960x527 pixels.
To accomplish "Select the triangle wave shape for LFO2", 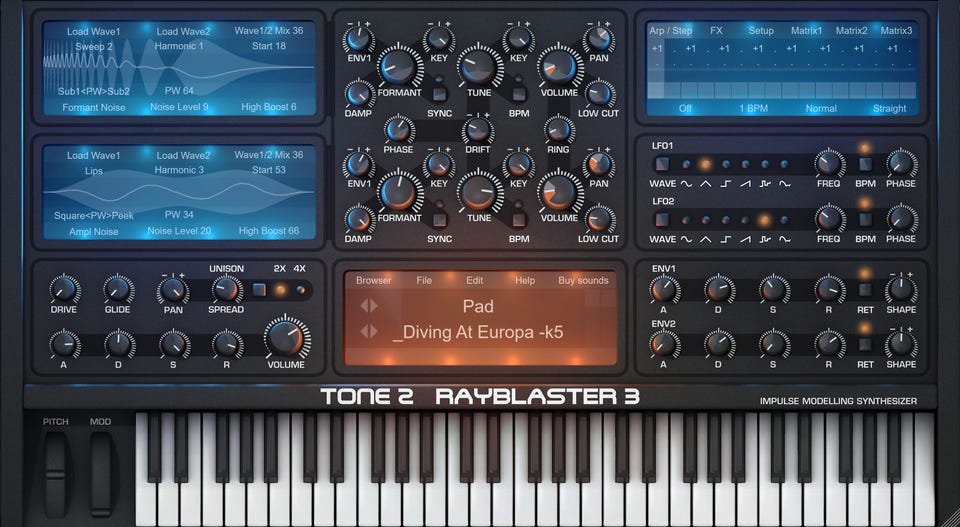I will [706, 220].
